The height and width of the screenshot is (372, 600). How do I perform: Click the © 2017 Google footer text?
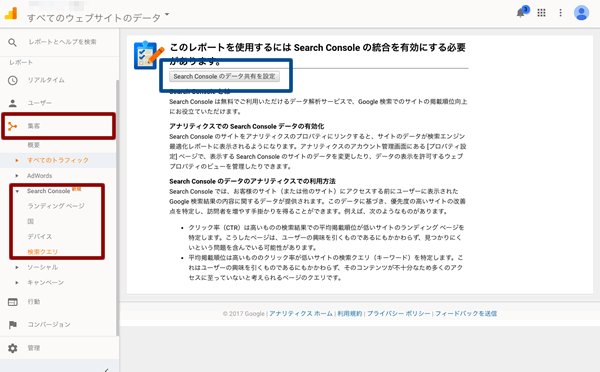pyautogui.click(x=244, y=314)
